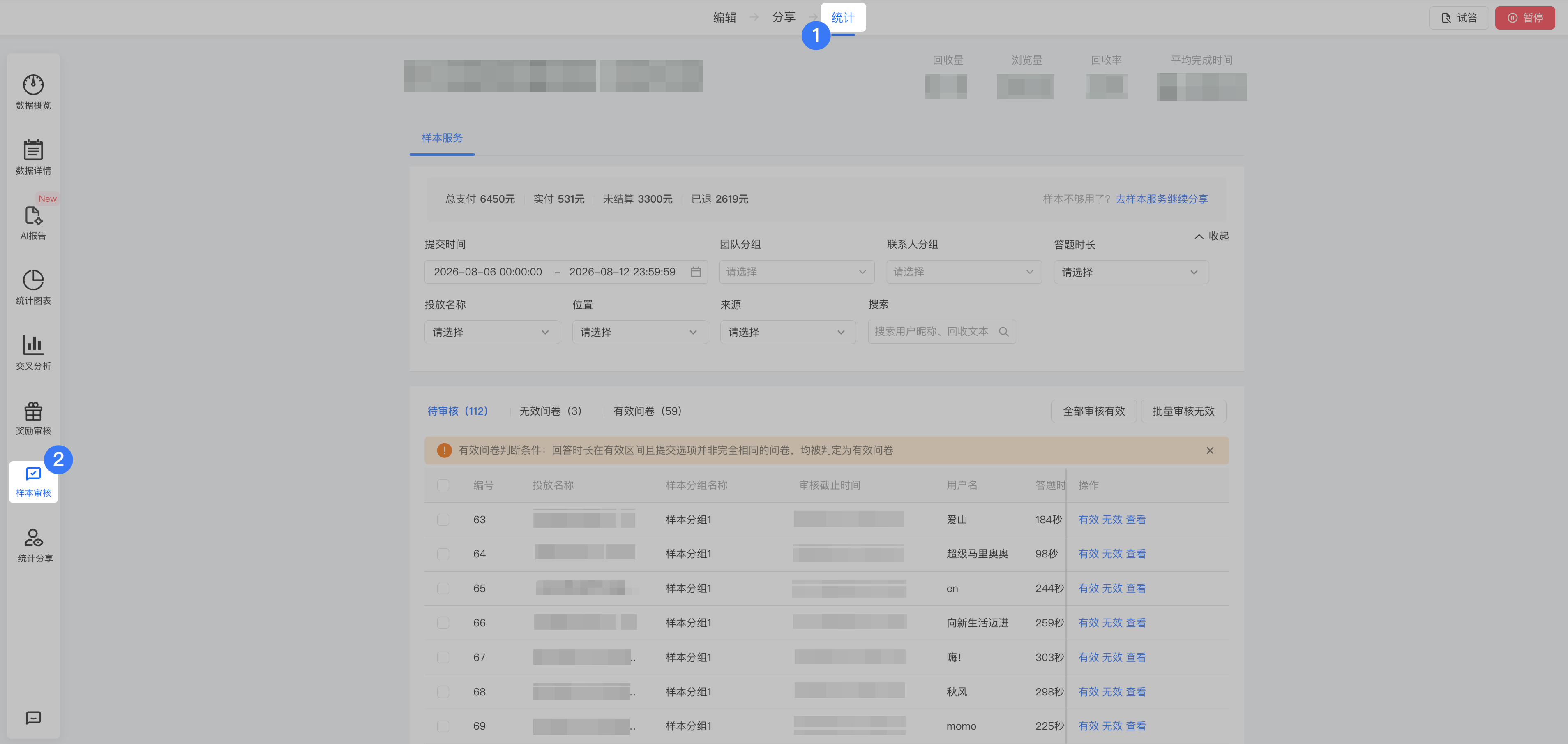
Task: Open the AI报告 sidebar icon
Action: tap(33, 216)
